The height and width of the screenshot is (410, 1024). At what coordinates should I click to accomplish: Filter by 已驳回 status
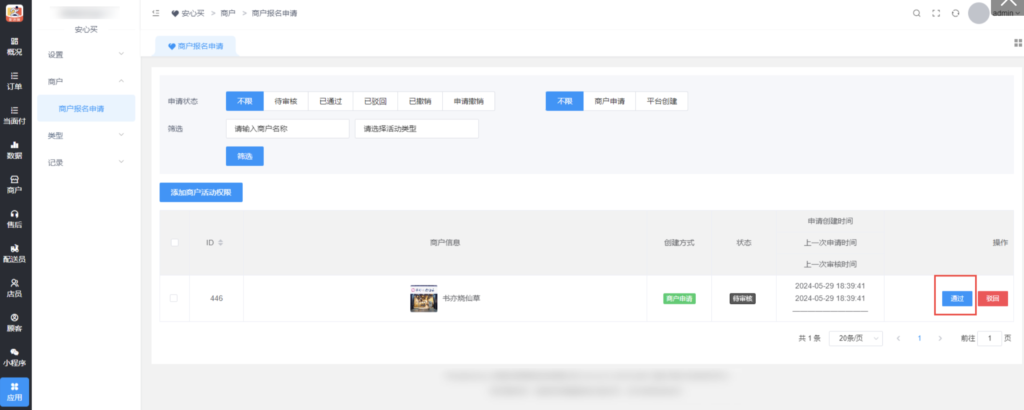(x=375, y=101)
